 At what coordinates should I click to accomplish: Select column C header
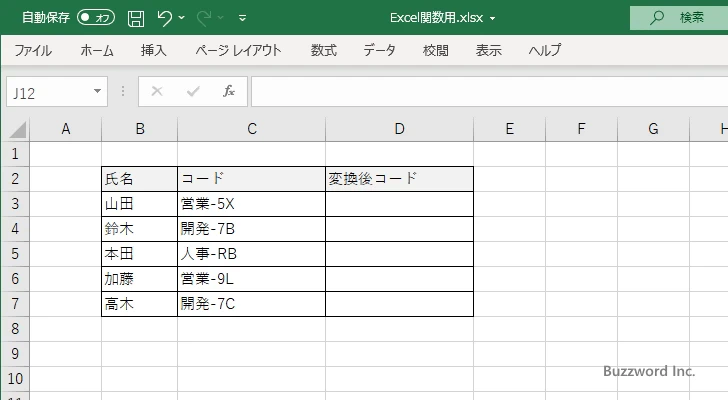tap(252, 129)
